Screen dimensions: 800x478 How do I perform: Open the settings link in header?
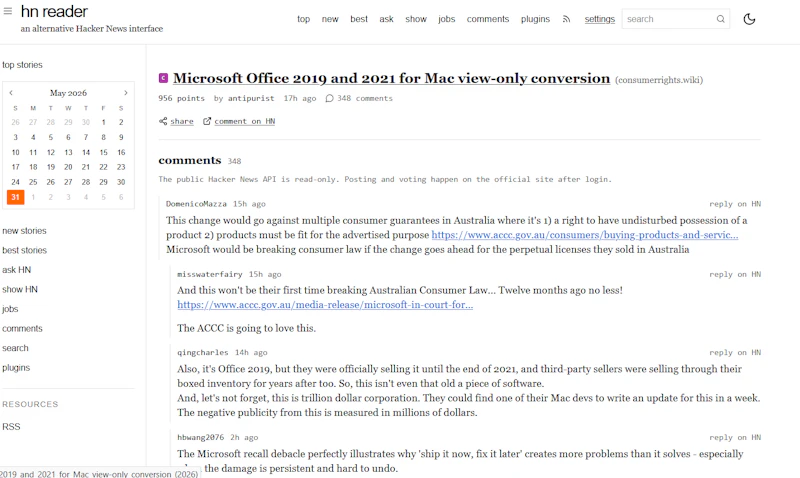[x=599, y=19]
